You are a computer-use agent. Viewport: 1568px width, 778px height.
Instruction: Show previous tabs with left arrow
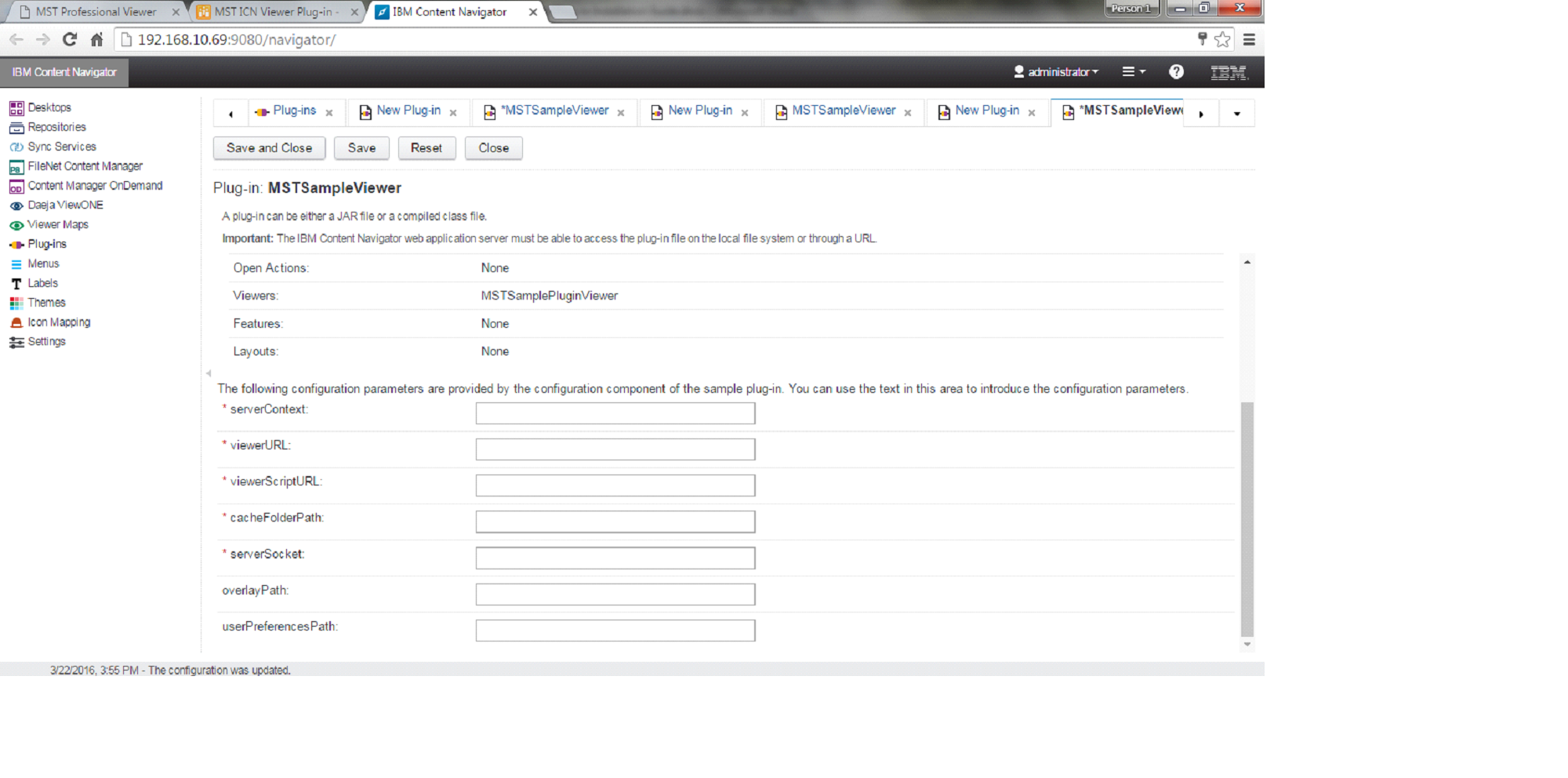tap(230, 114)
